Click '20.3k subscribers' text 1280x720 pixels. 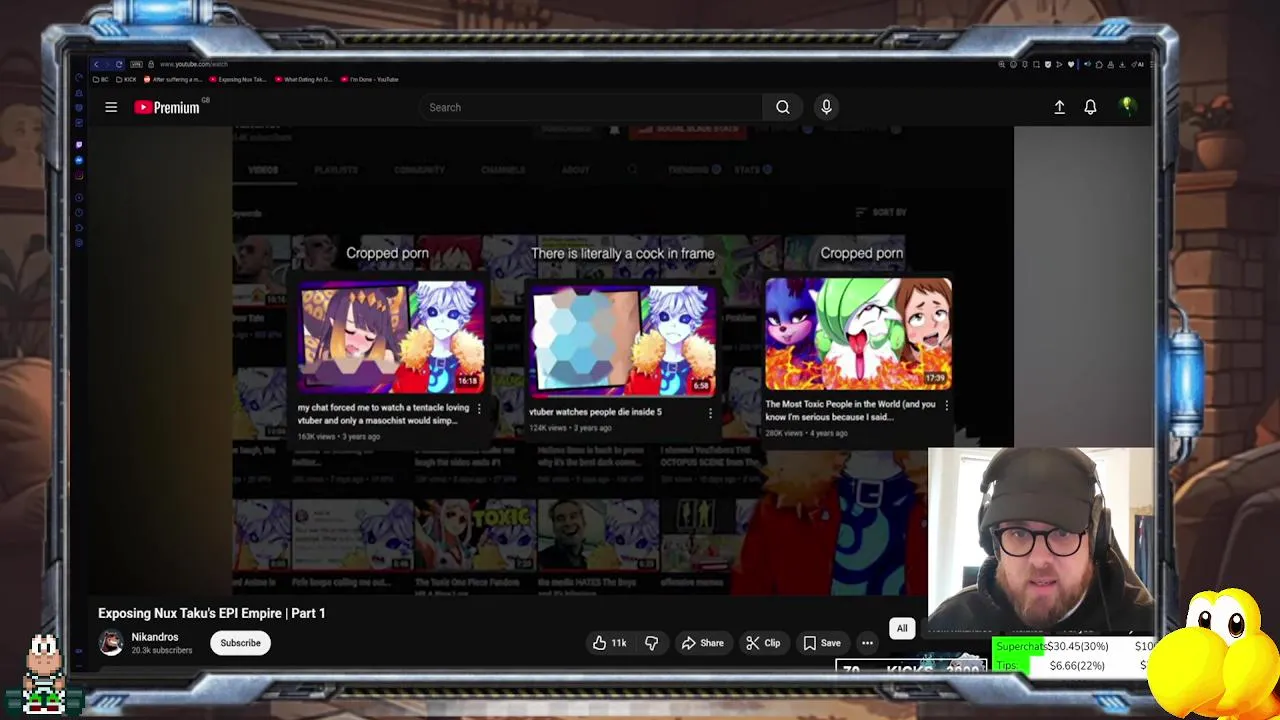(x=162, y=651)
